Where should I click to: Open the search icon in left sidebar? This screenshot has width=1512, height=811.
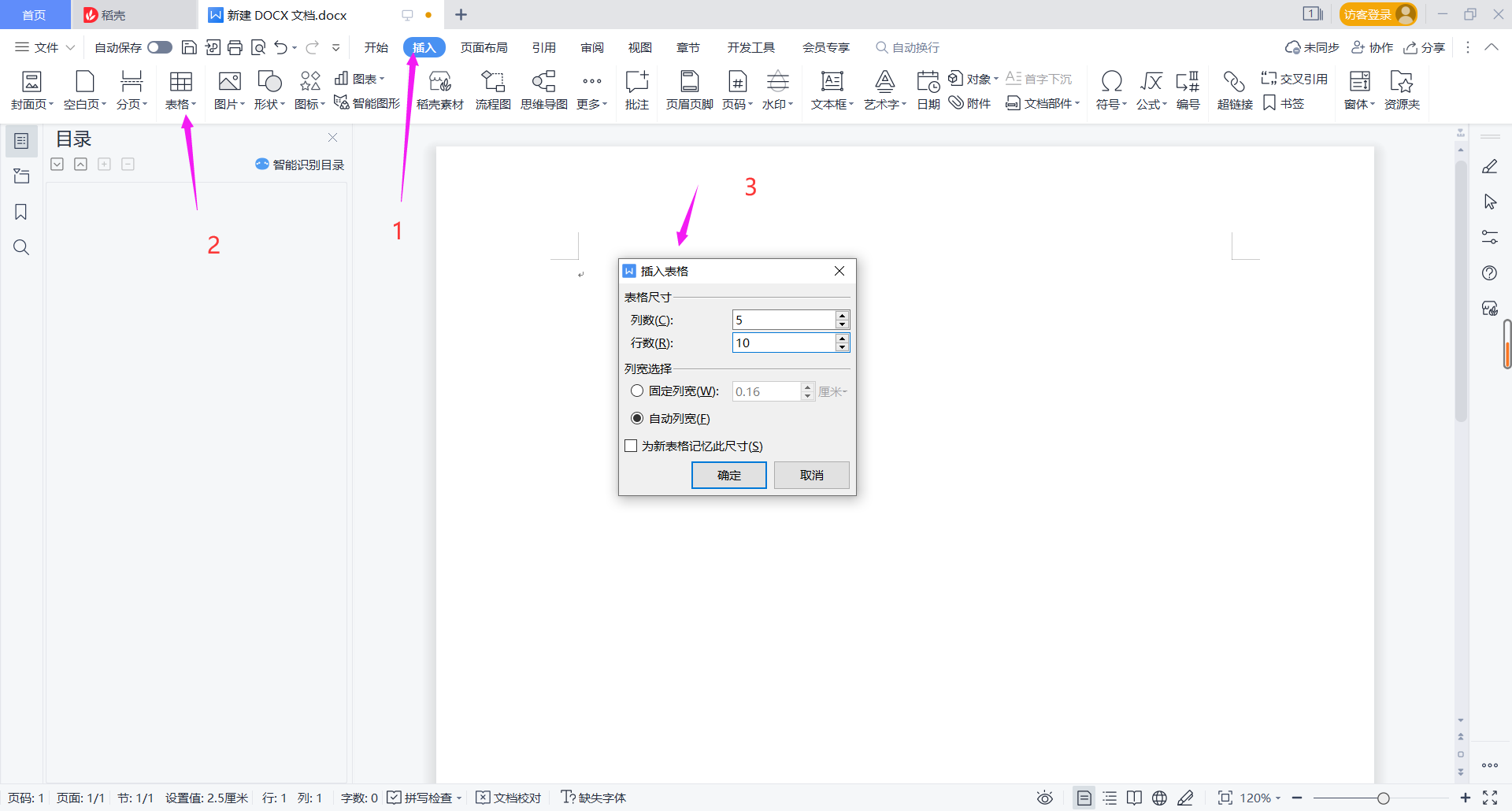pos(21,247)
